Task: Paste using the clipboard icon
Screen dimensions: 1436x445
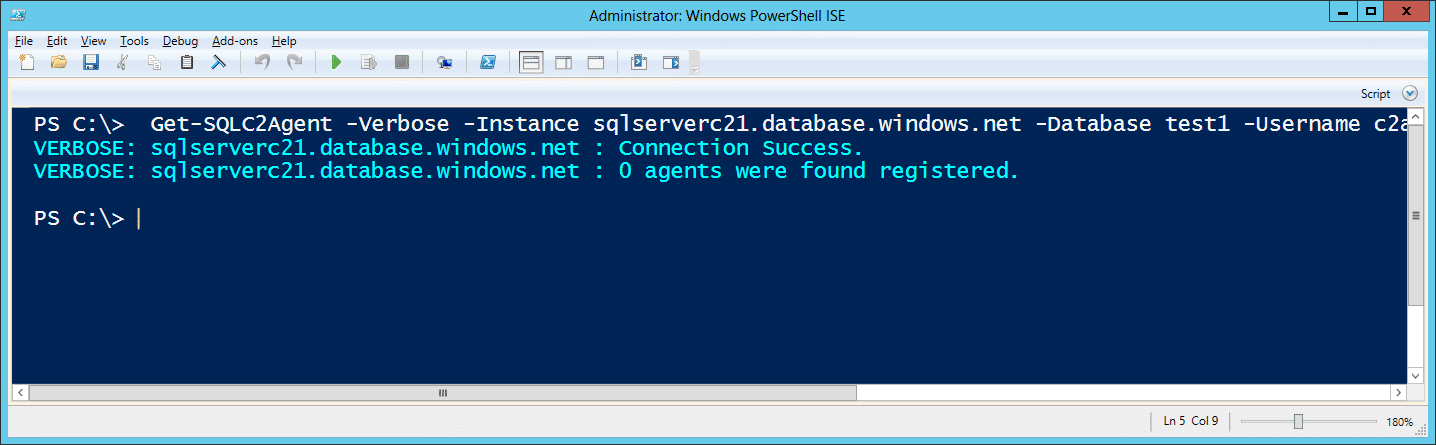Action: [187, 63]
